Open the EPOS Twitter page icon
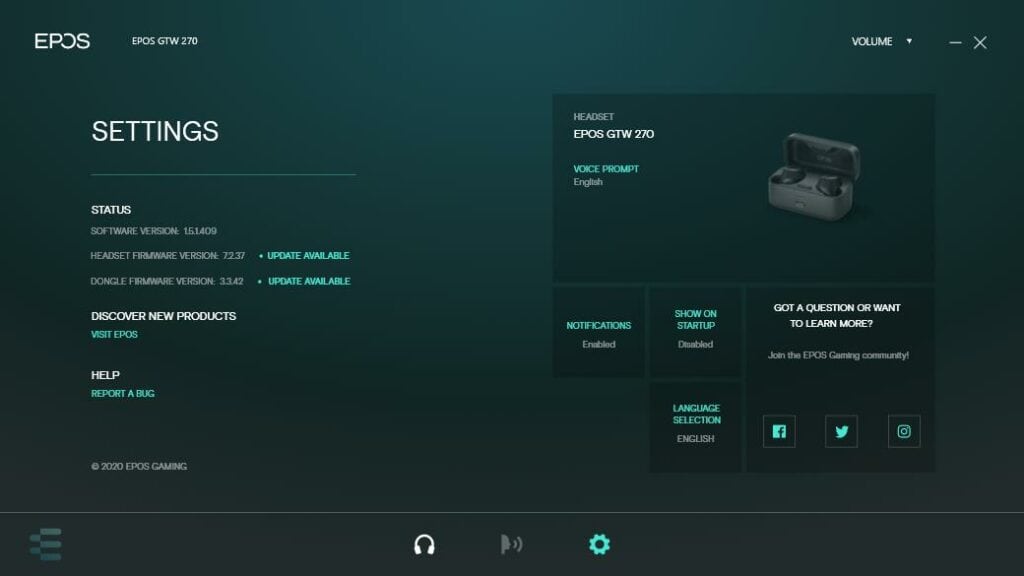Screen dimensions: 1024x576 (x=841, y=431)
